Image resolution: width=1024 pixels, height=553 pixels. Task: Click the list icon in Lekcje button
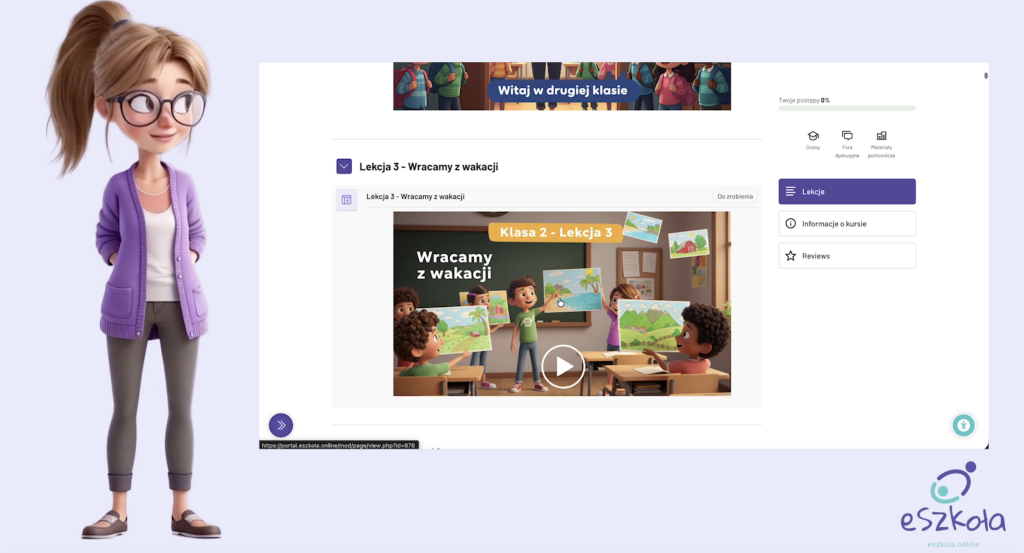[791, 191]
